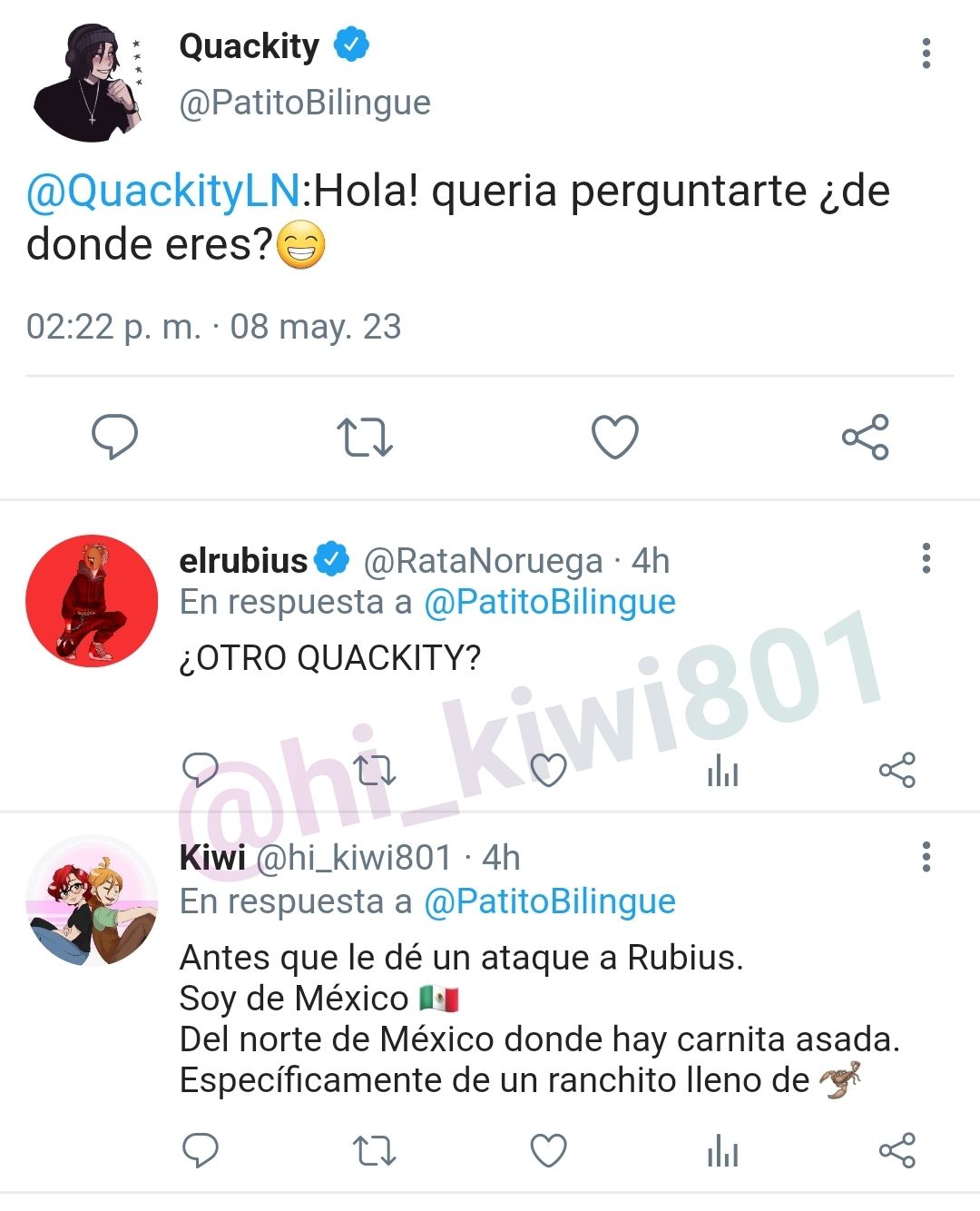Screen dimensions: 980x1211
Task: View analytics of elrubius reply
Action: point(722,771)
